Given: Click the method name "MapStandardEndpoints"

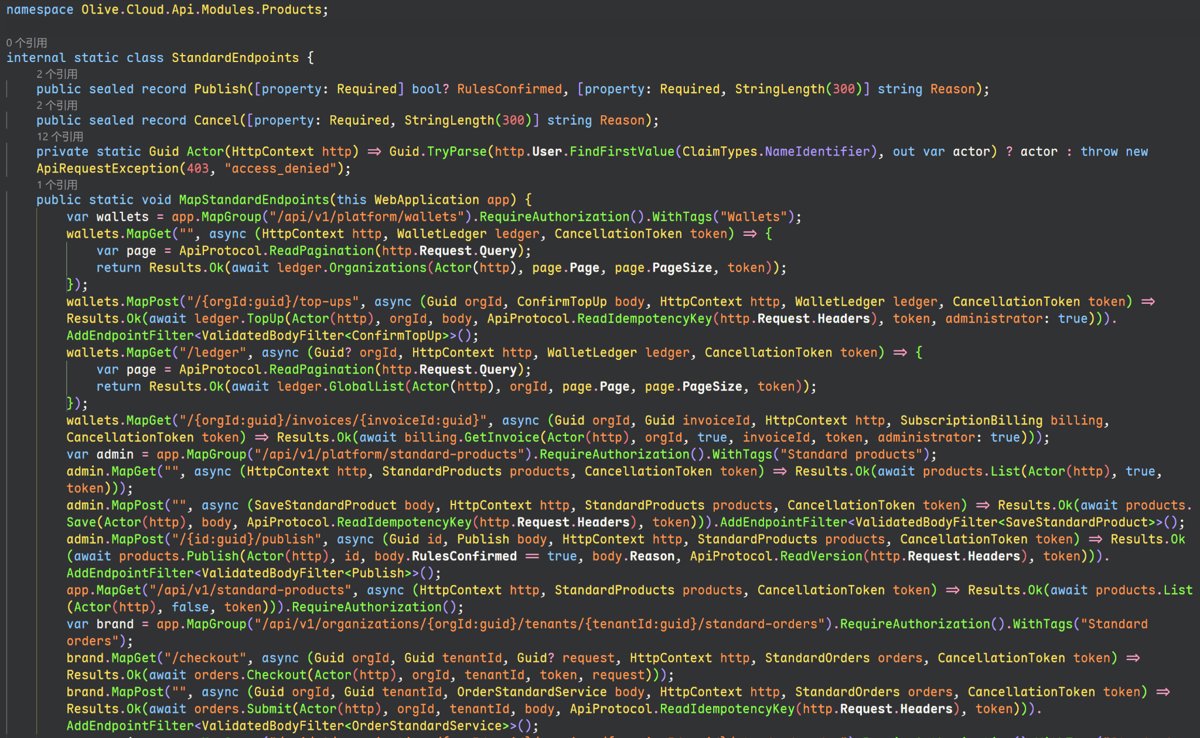Looking at the screenshot, I should (254, 199).
